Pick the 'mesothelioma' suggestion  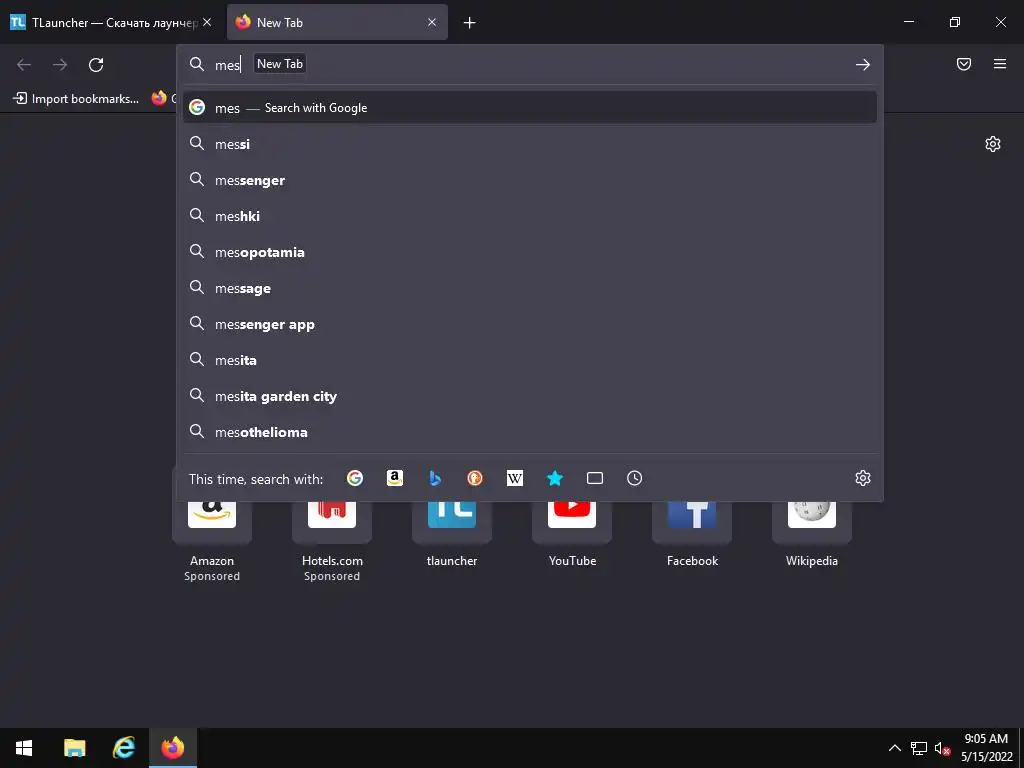pyautogui.click(x=530, y=432)
